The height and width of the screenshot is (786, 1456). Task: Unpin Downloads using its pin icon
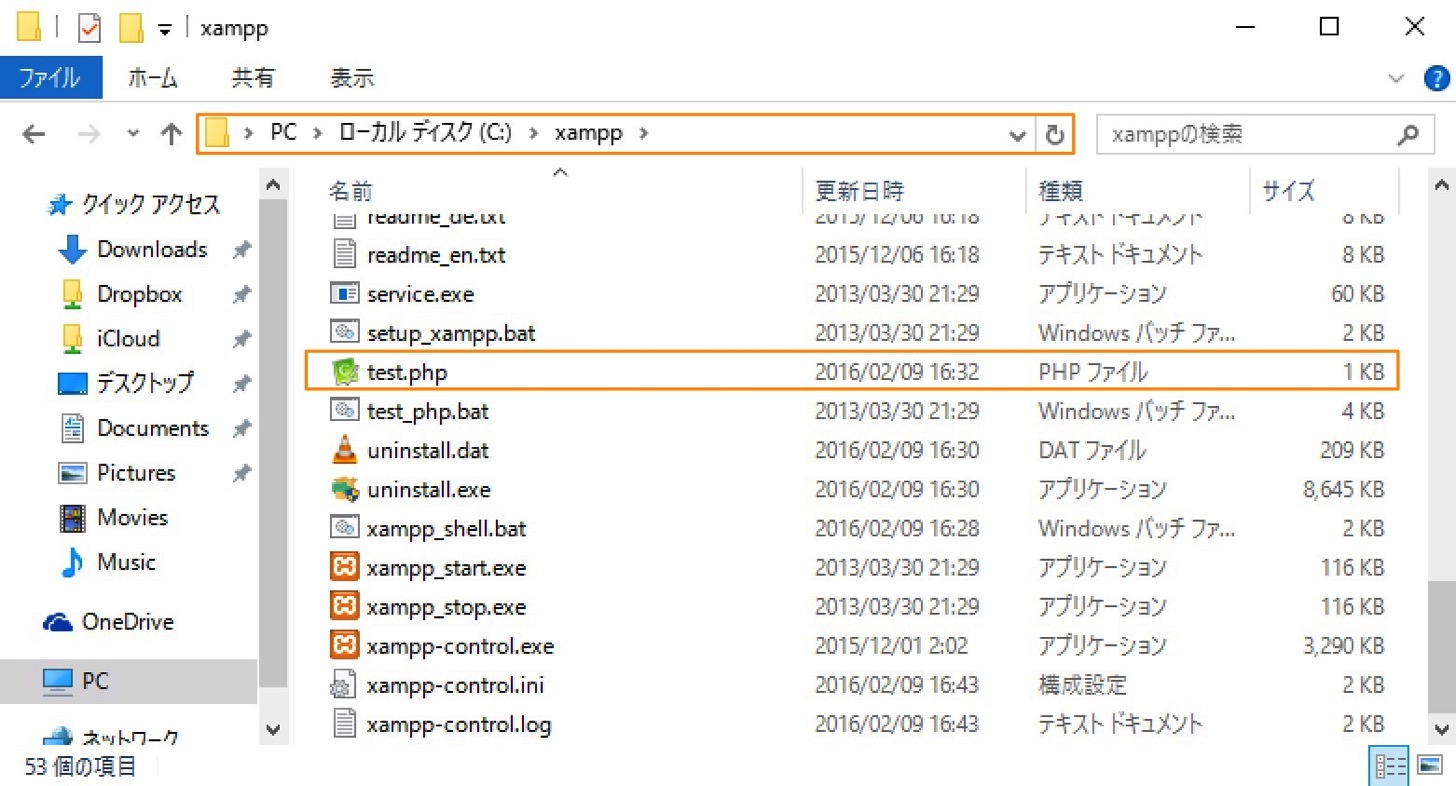241,250
